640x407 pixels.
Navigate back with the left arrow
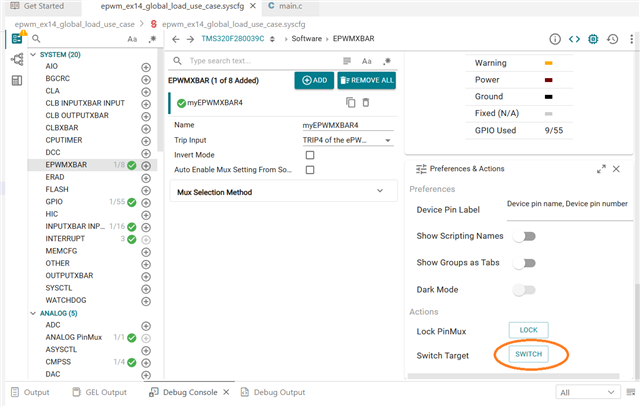point(176,39)
